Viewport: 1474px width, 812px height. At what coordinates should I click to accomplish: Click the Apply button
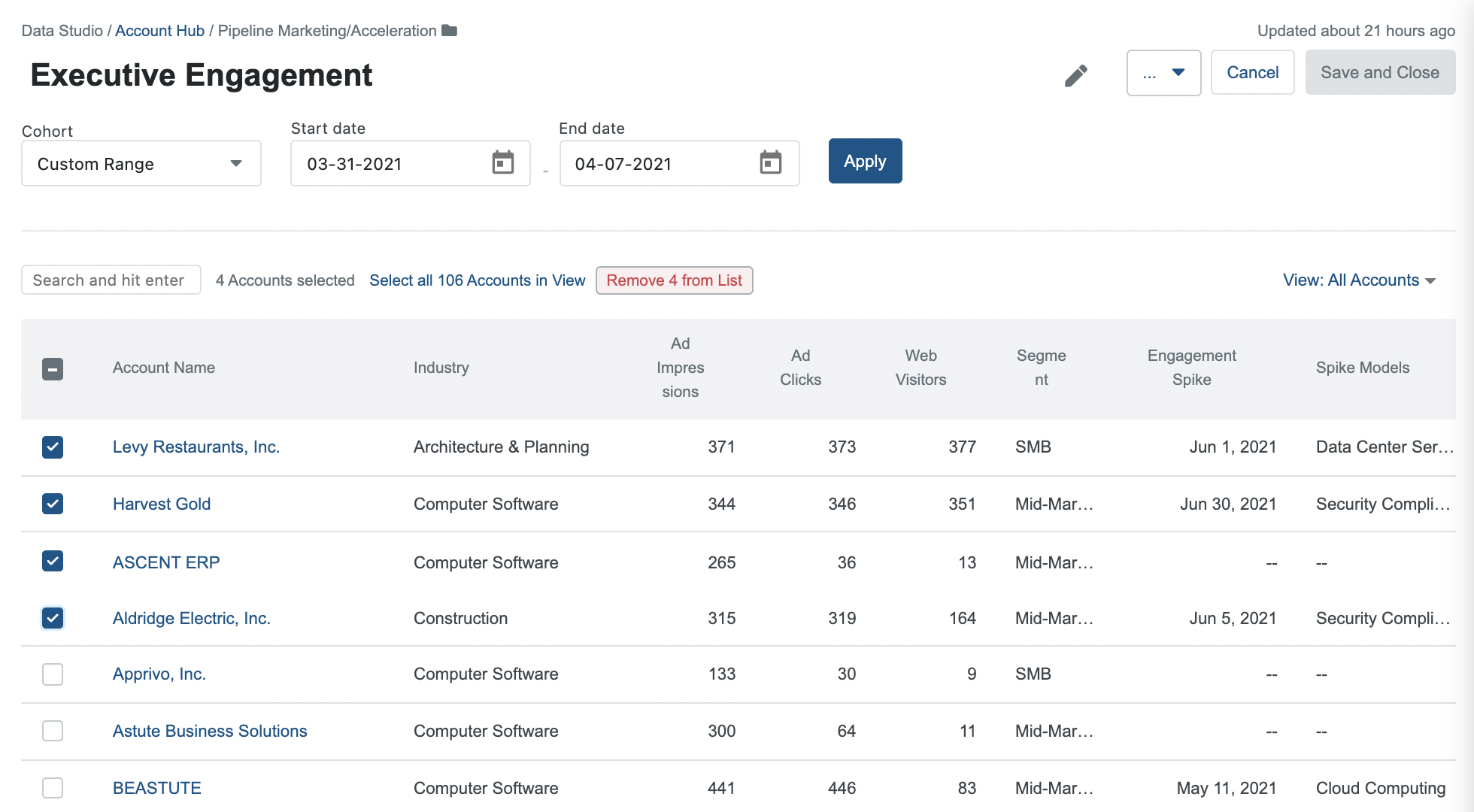(x=865, y=161)
